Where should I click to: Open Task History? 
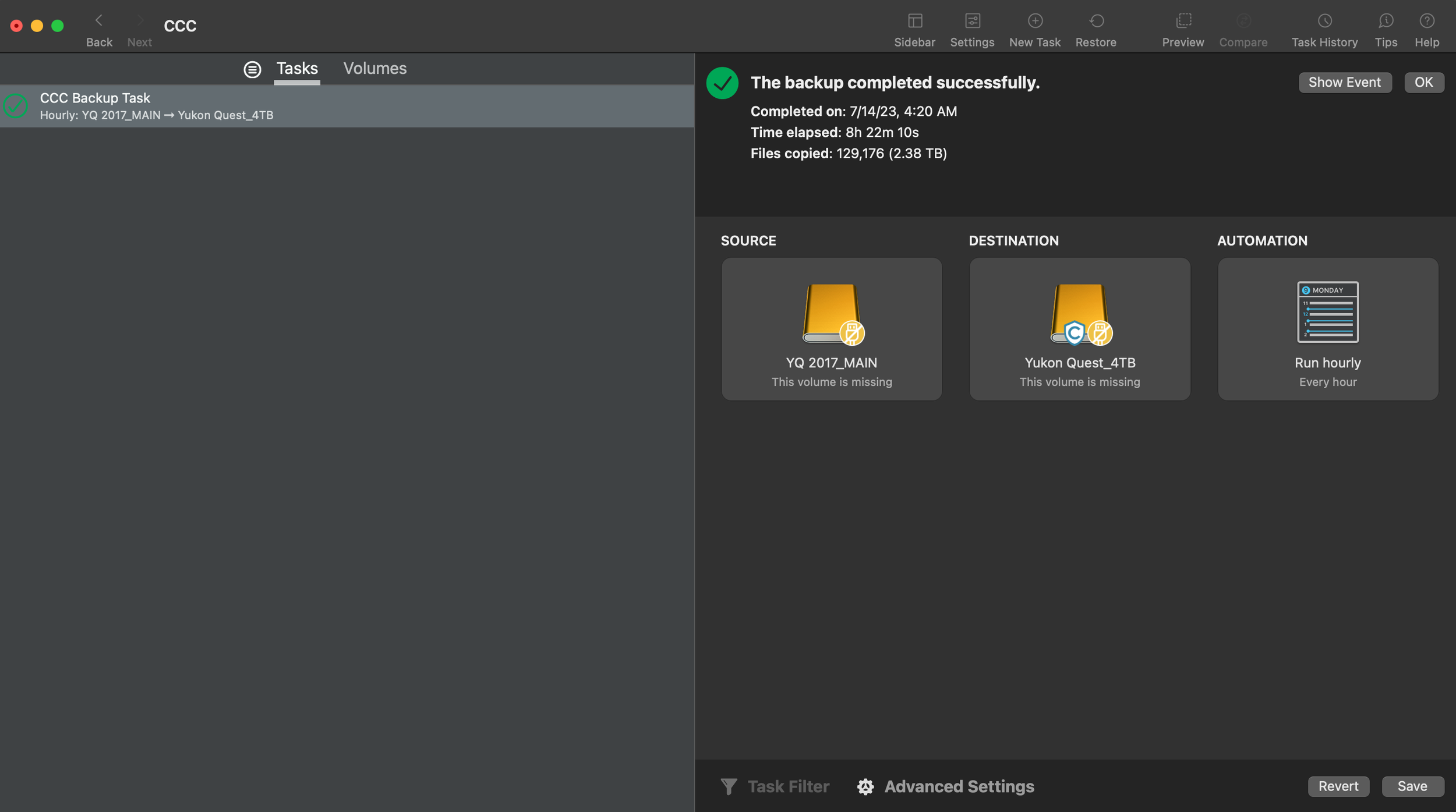(1324, 21)
